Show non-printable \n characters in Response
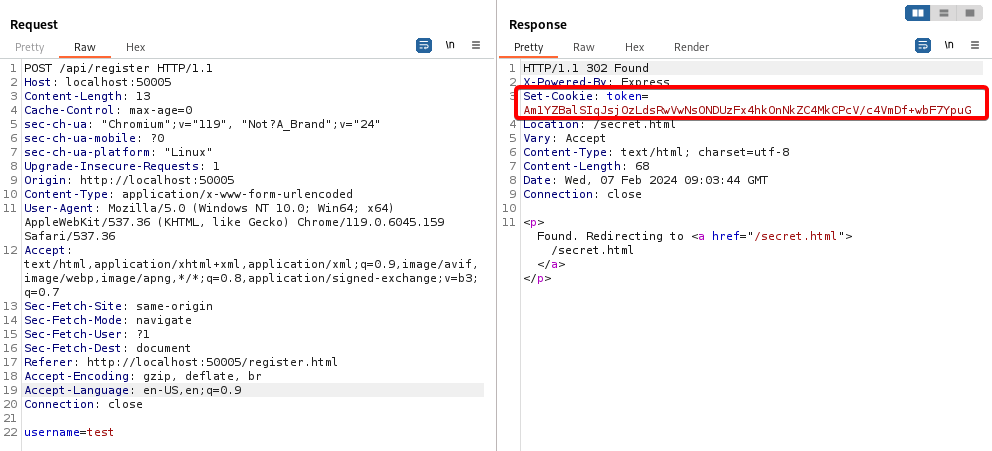The image size is (992, 451). point(949,46)
